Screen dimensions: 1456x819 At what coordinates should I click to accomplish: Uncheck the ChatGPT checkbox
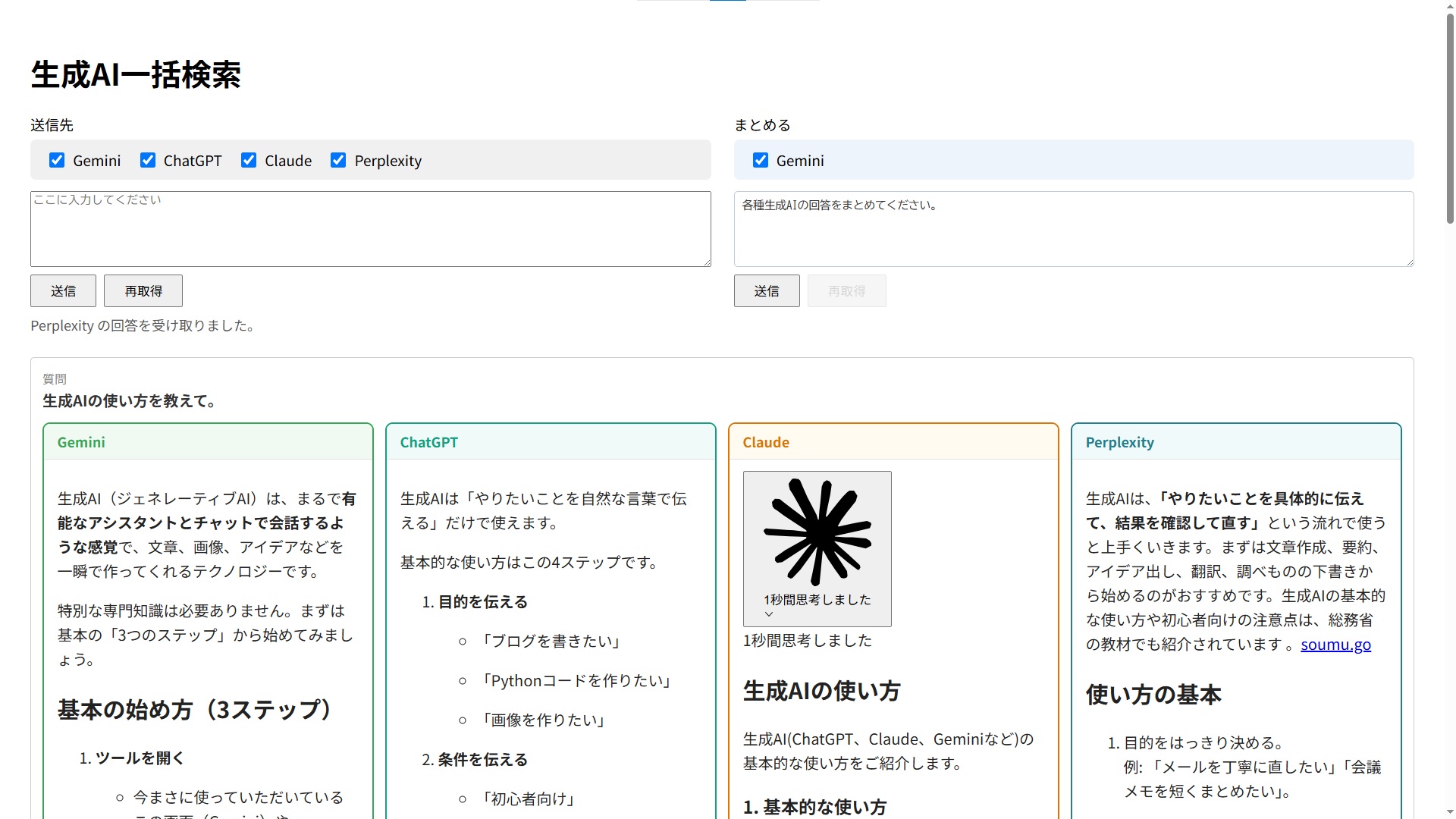(x=148, y=160)
